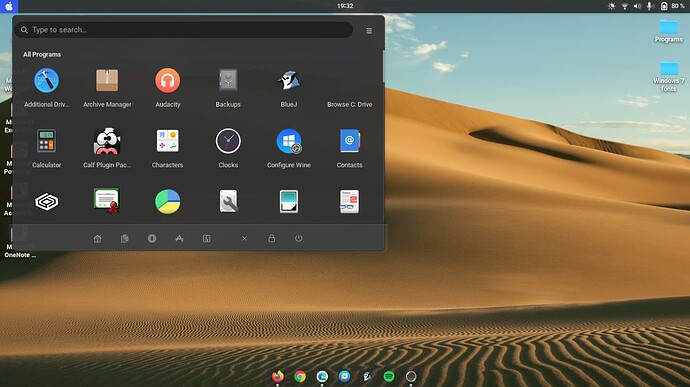Open the software store icon in launcher bar
Image resolution: width=690 pixels, height=387 pixels.
click(179, 239)
